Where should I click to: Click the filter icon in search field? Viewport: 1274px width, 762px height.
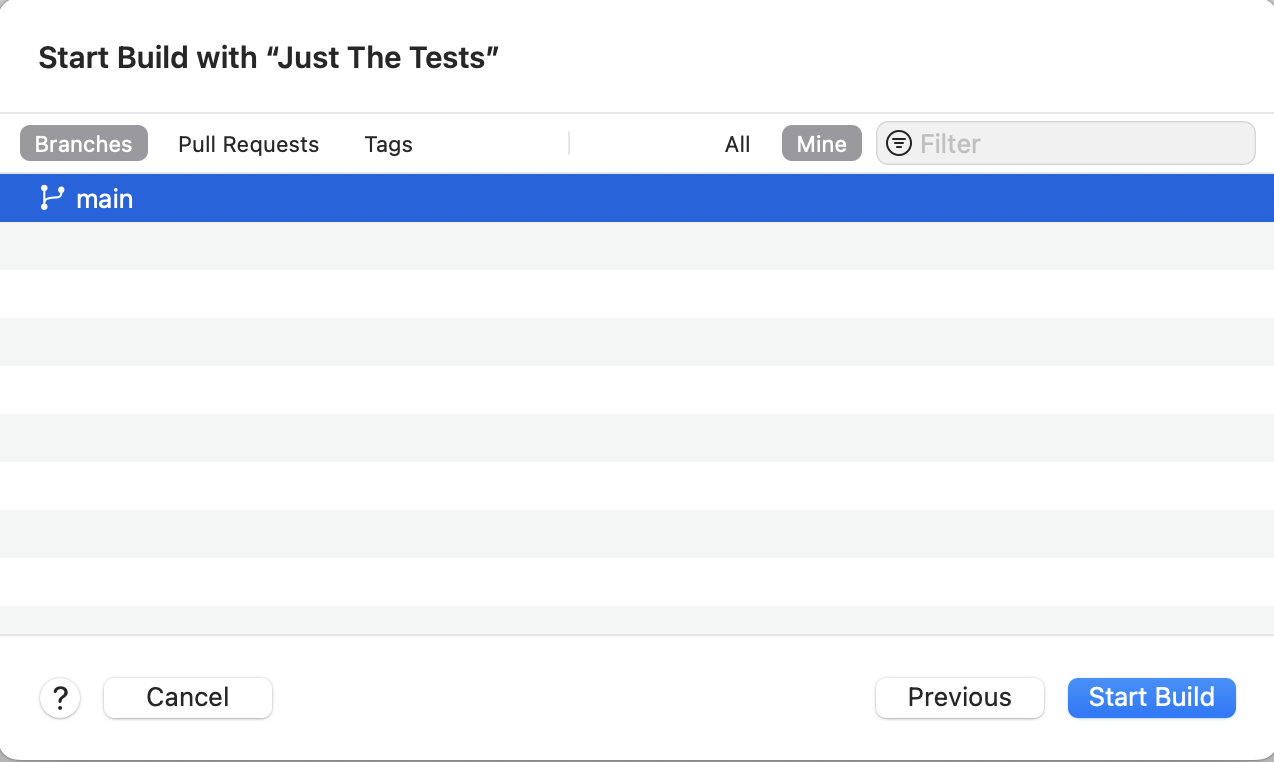click(x=899, y=143)
